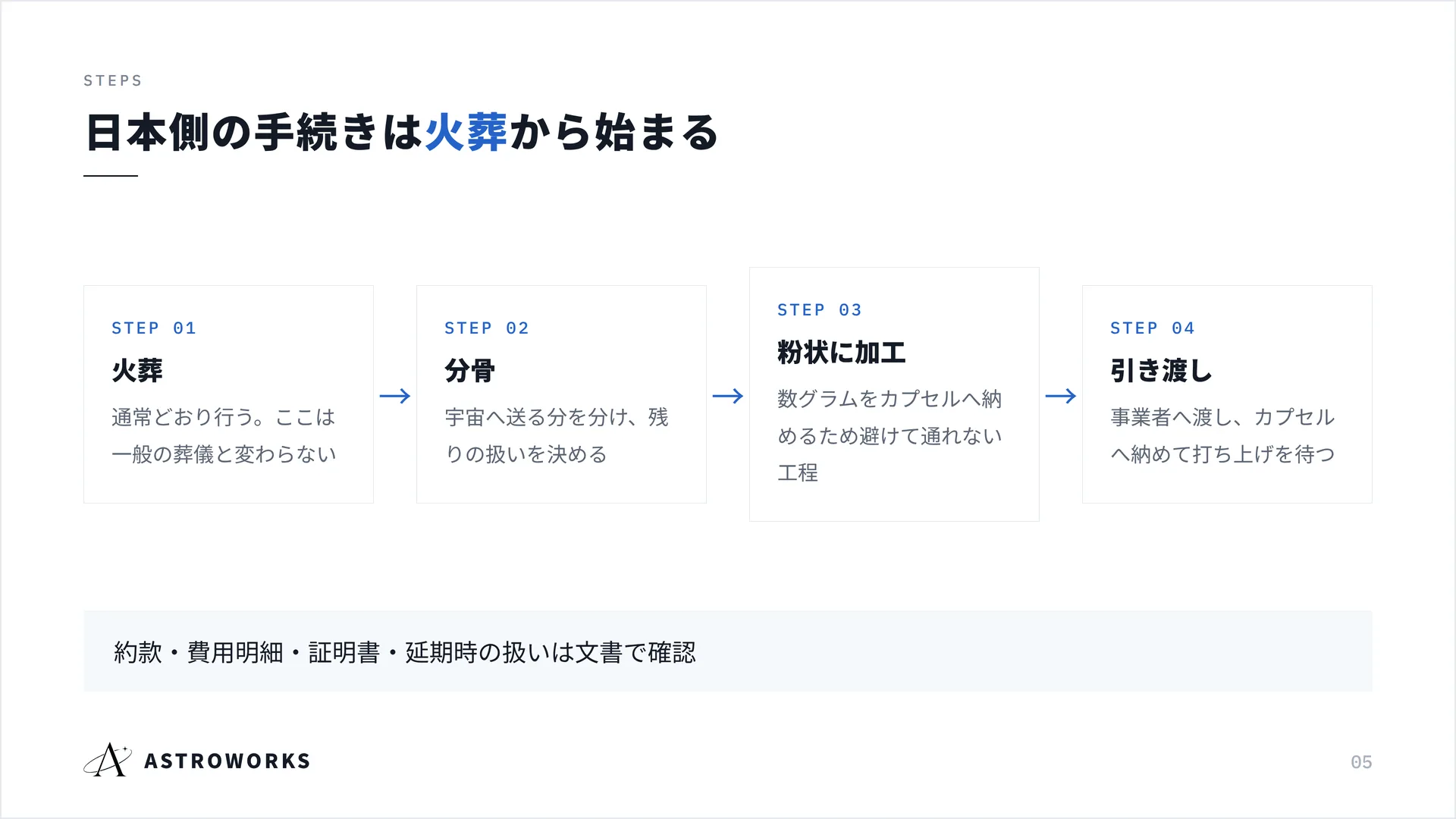Click the Astroworks logo icon
1456x819 pixels.
coord(108,760)
